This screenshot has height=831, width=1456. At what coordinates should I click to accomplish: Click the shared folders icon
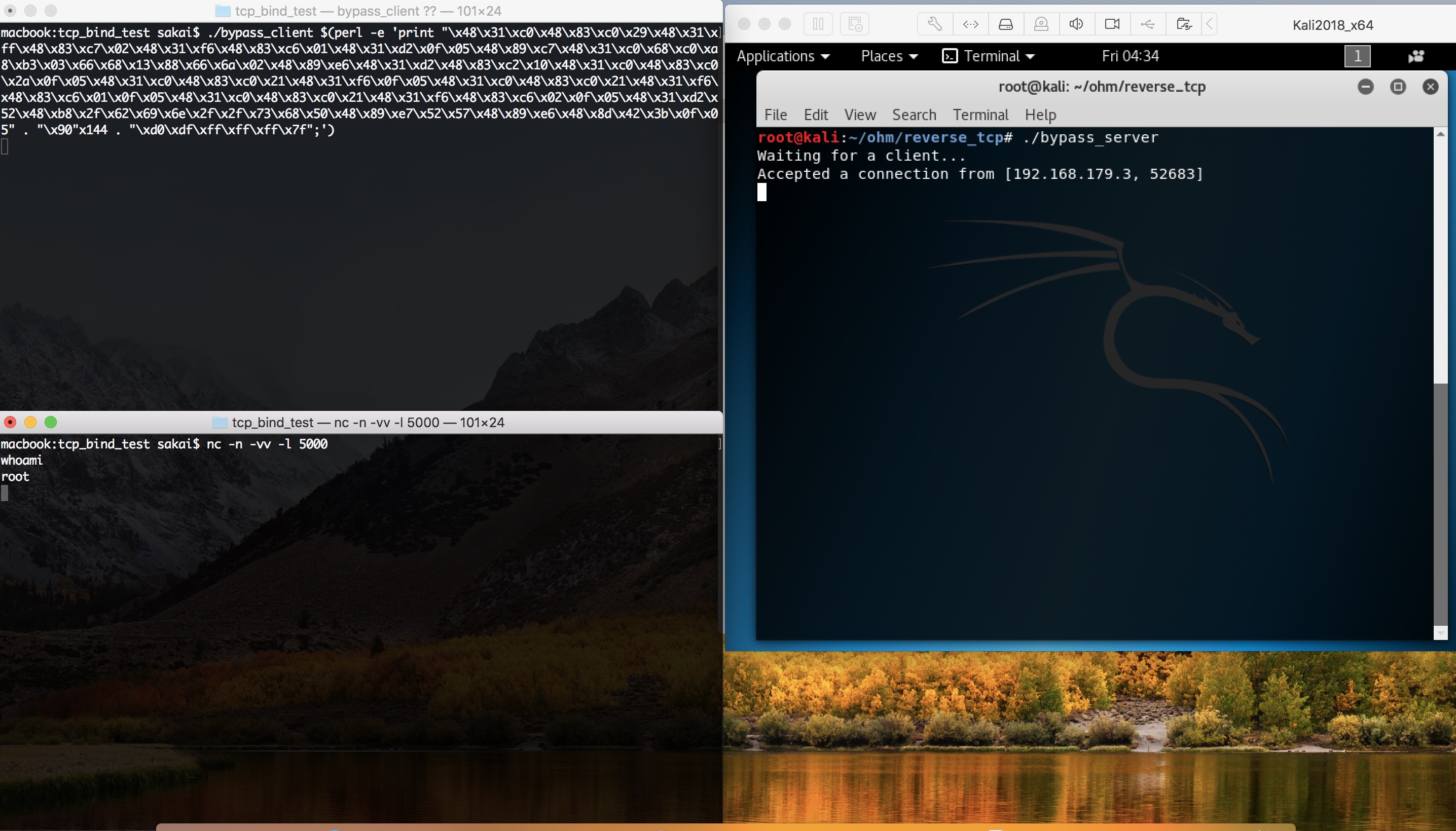(1183, 24)
